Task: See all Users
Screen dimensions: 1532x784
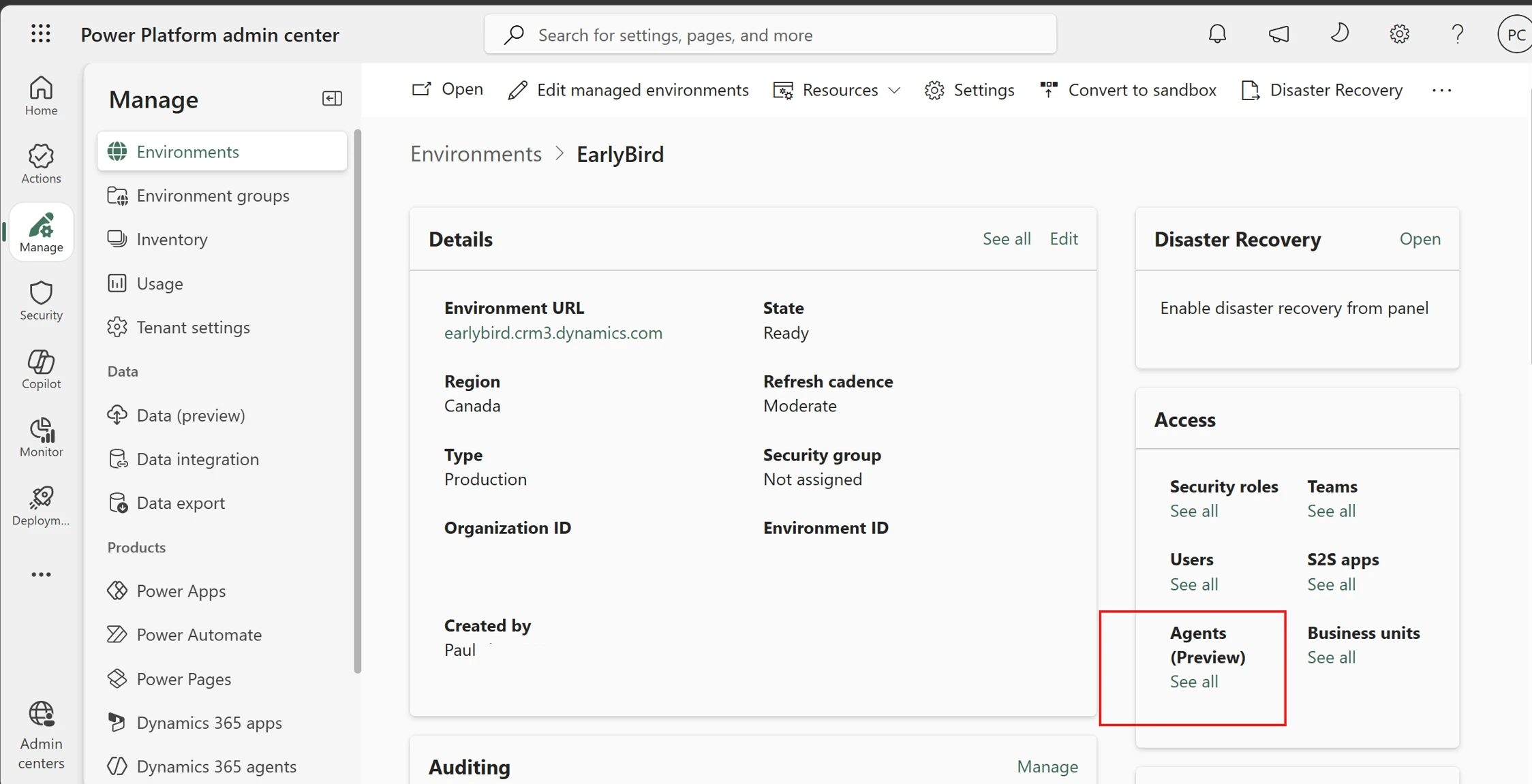Action: pos(1194,584)
